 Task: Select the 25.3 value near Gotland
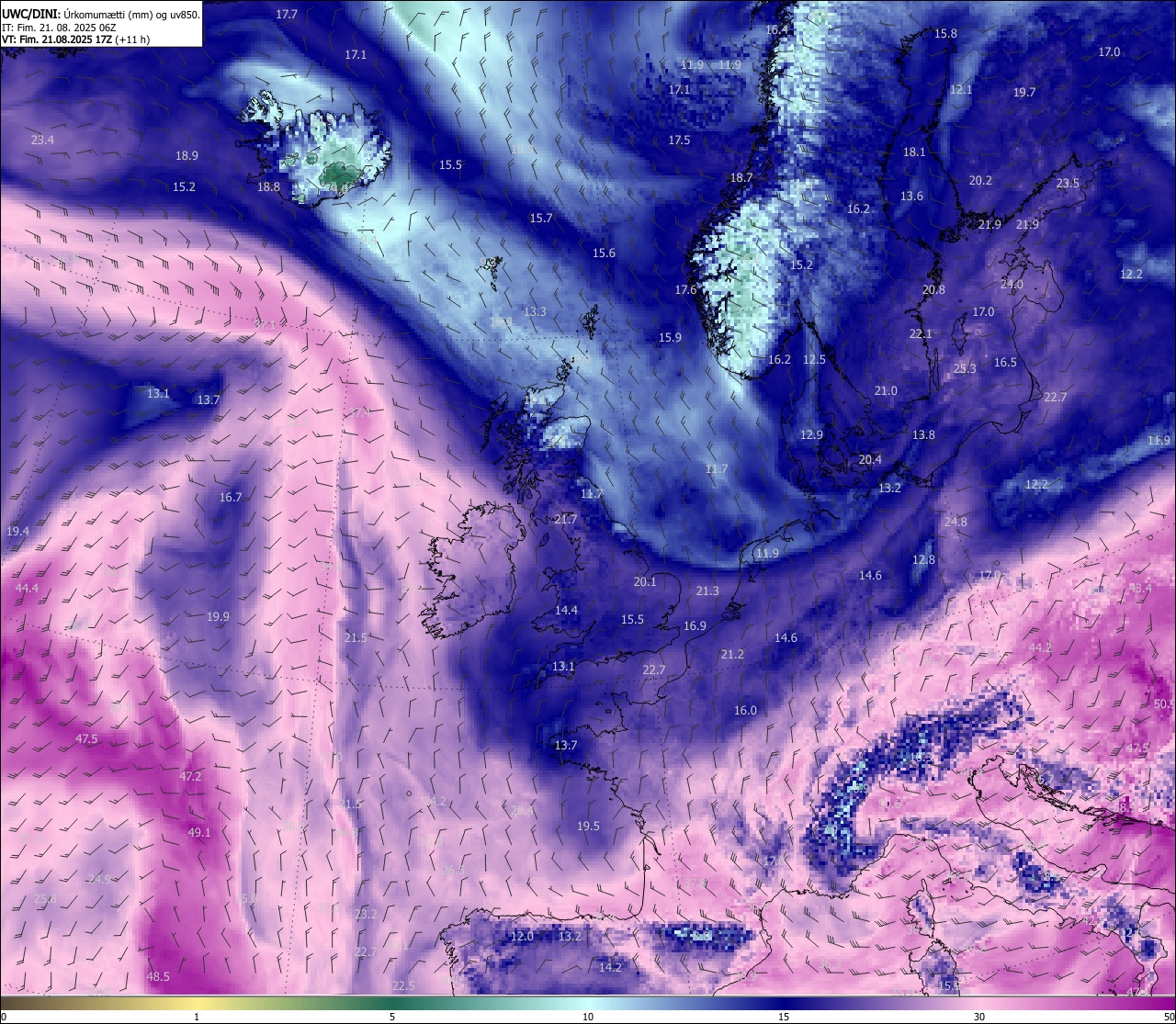965,368
